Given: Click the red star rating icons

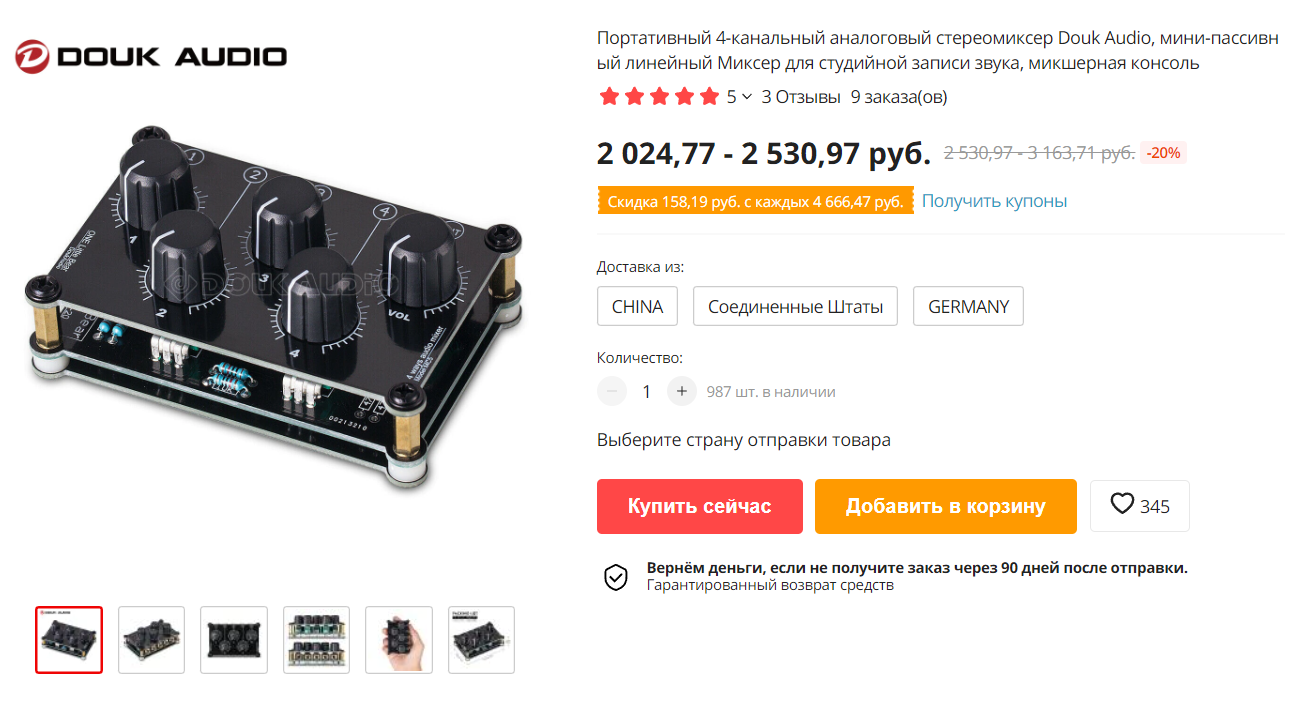Looking at the screenshot, I should (659, 97).
